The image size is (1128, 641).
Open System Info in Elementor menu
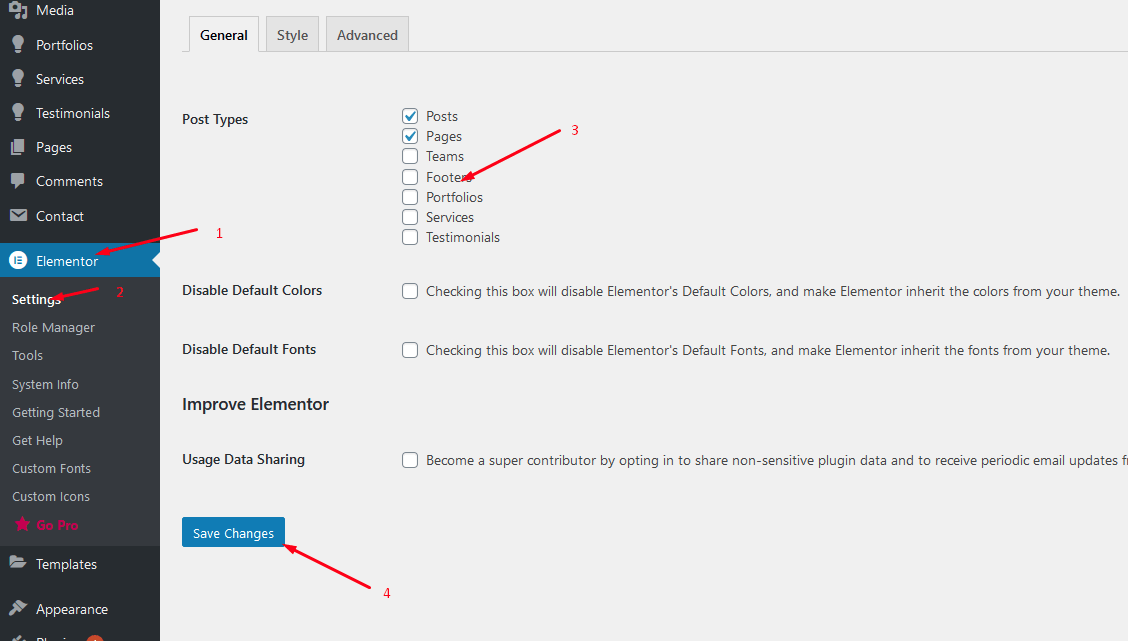(45, 384)
